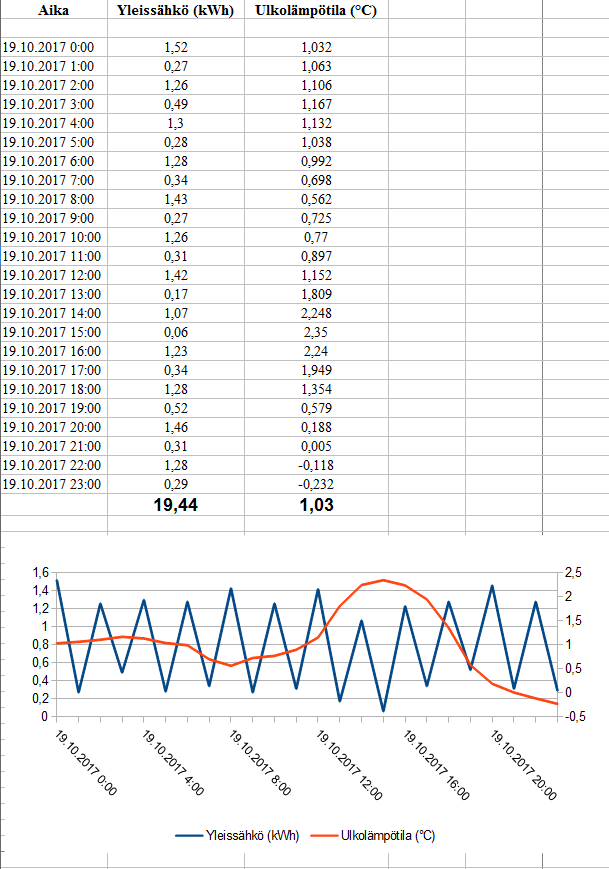Select the cell 19.10.2017 13:00
The width and height of the screenshot is (609, 869).
[54, 294]
